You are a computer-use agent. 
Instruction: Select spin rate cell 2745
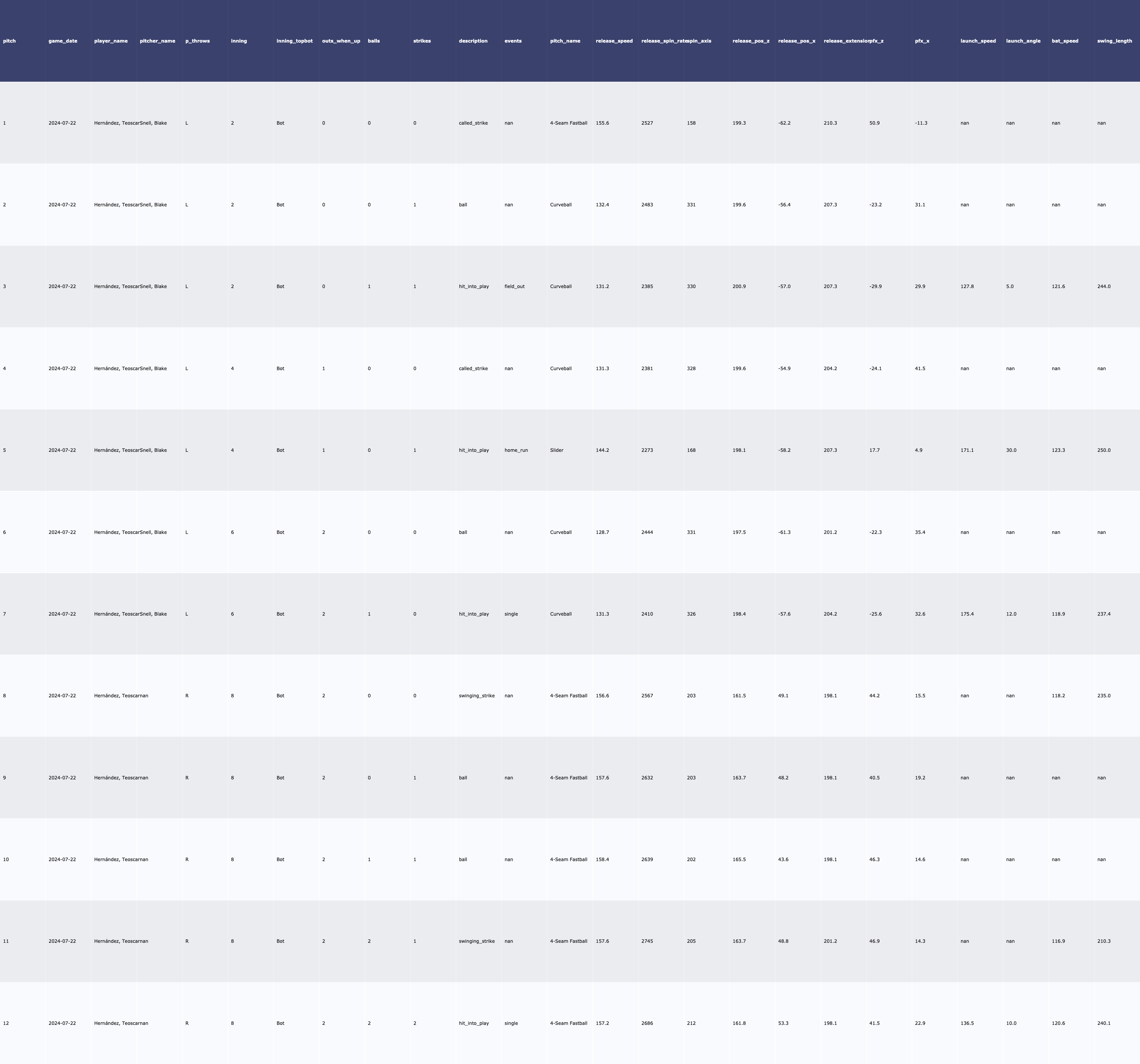(x=647, y=941)
